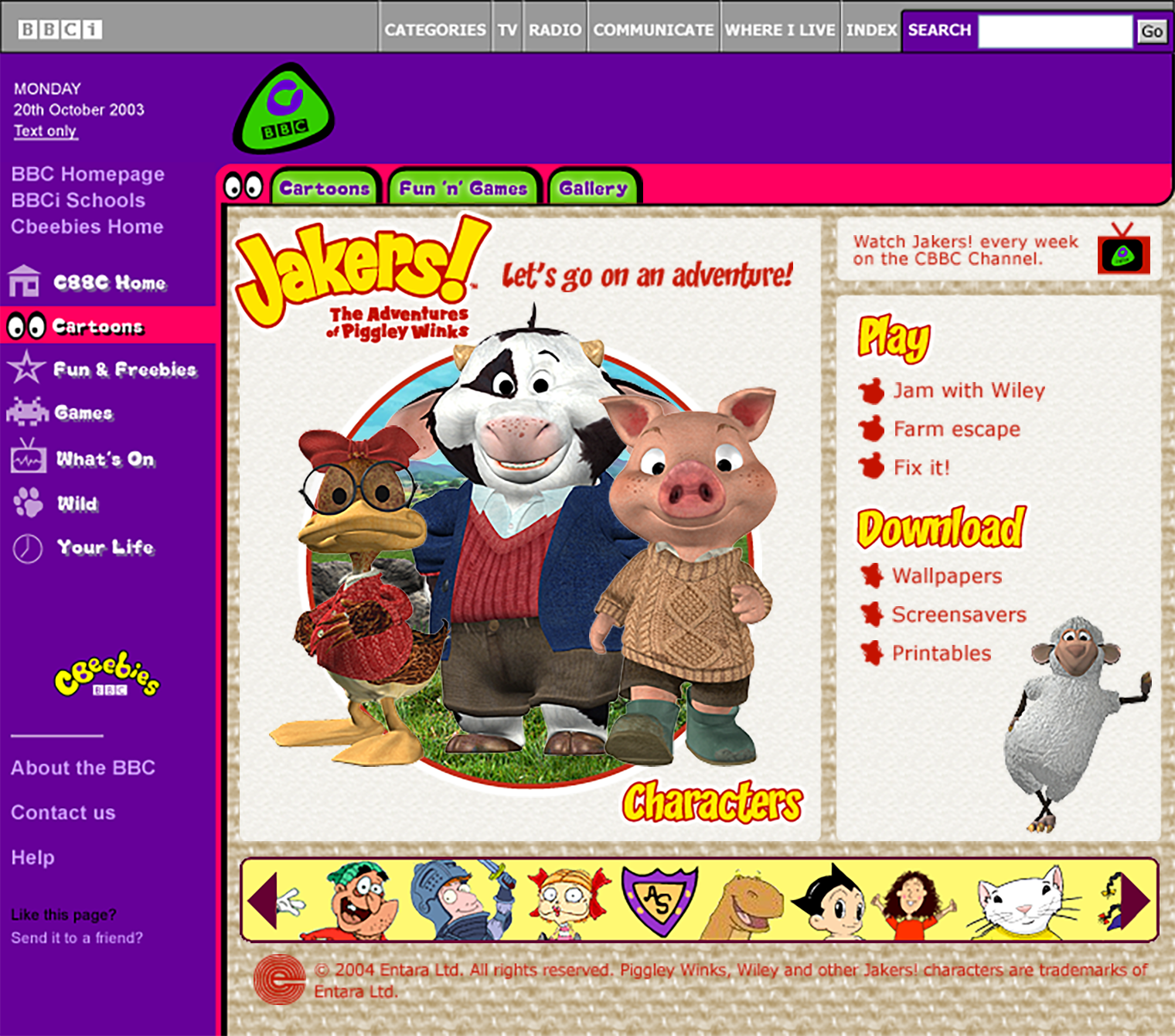
Task: Click the clock icon for Your Life
Action: [28, 548]
